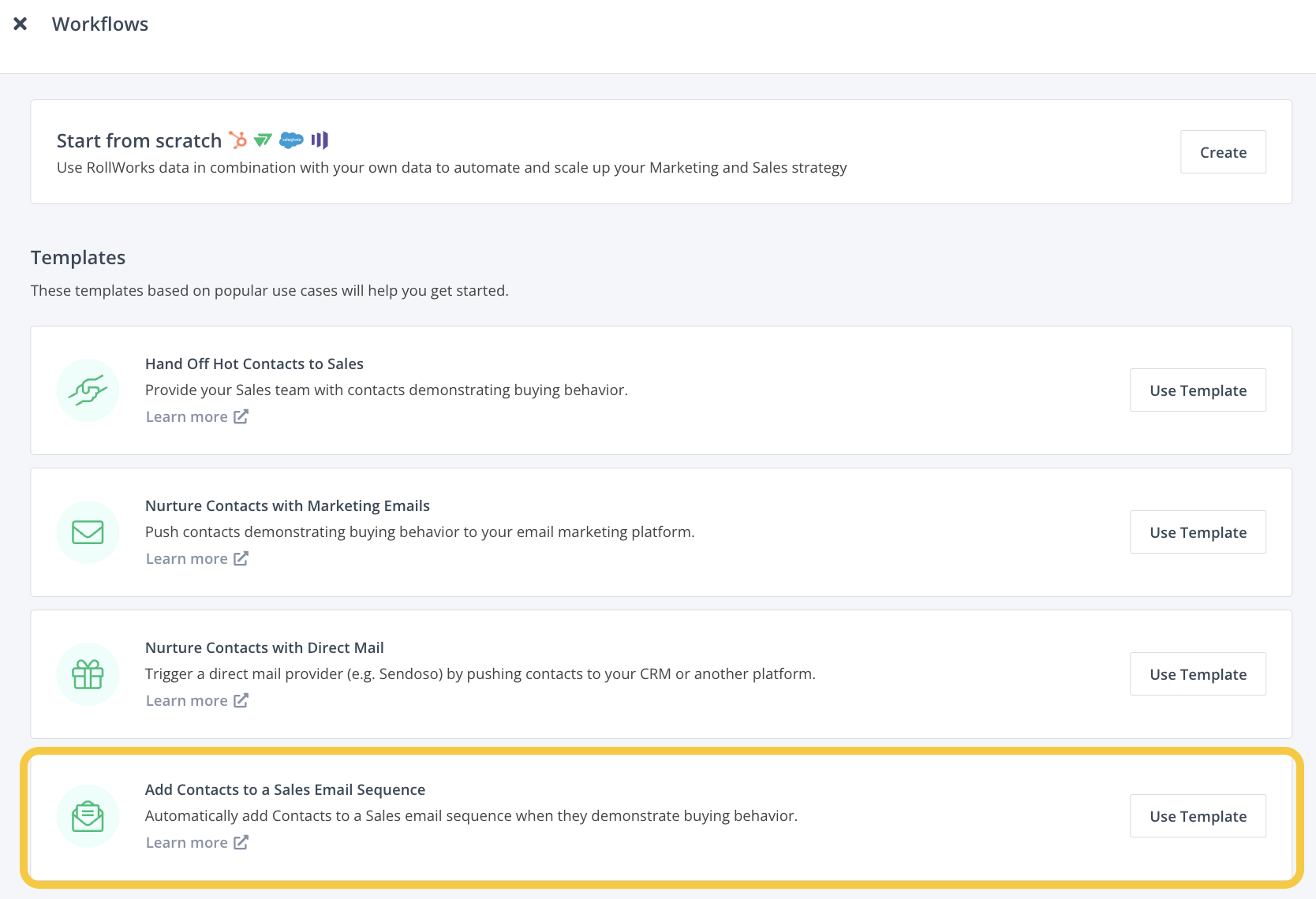Click the external link icon in Marketing Emails card
This screenshot has width=1316, height=899.
tap(241, 558)
